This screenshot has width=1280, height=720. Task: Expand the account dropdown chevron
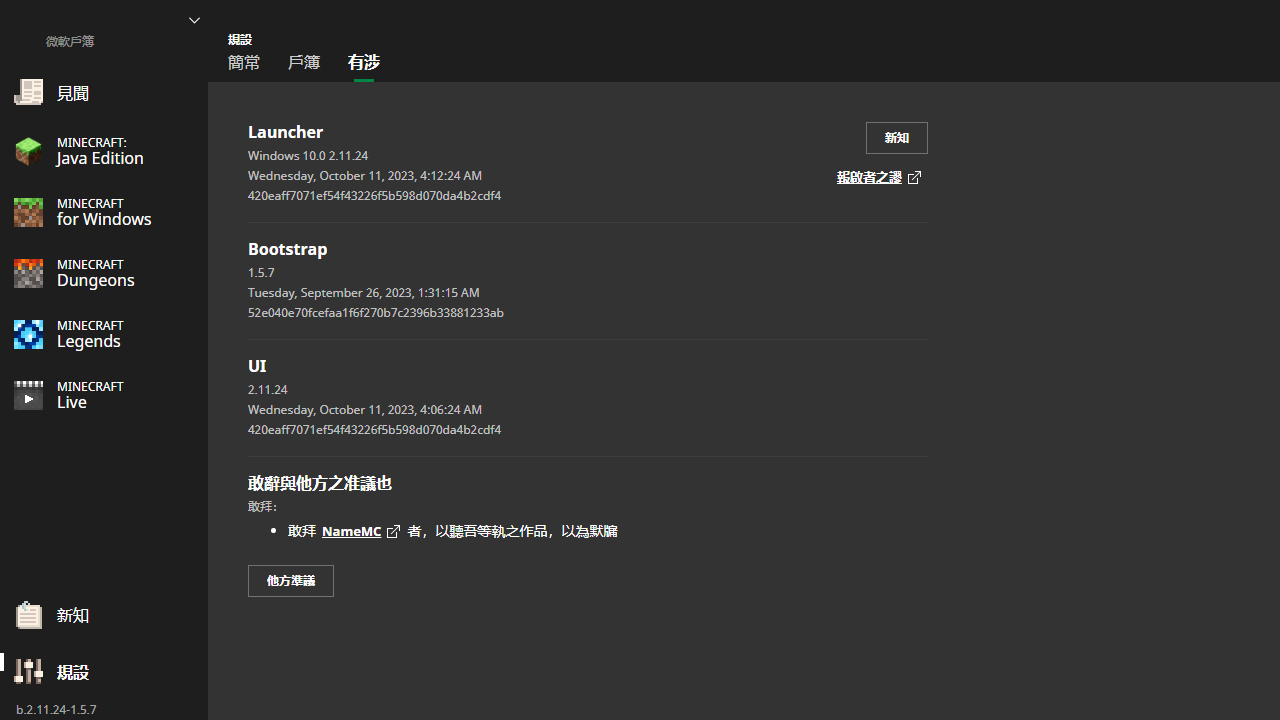(x=194, y=20)
